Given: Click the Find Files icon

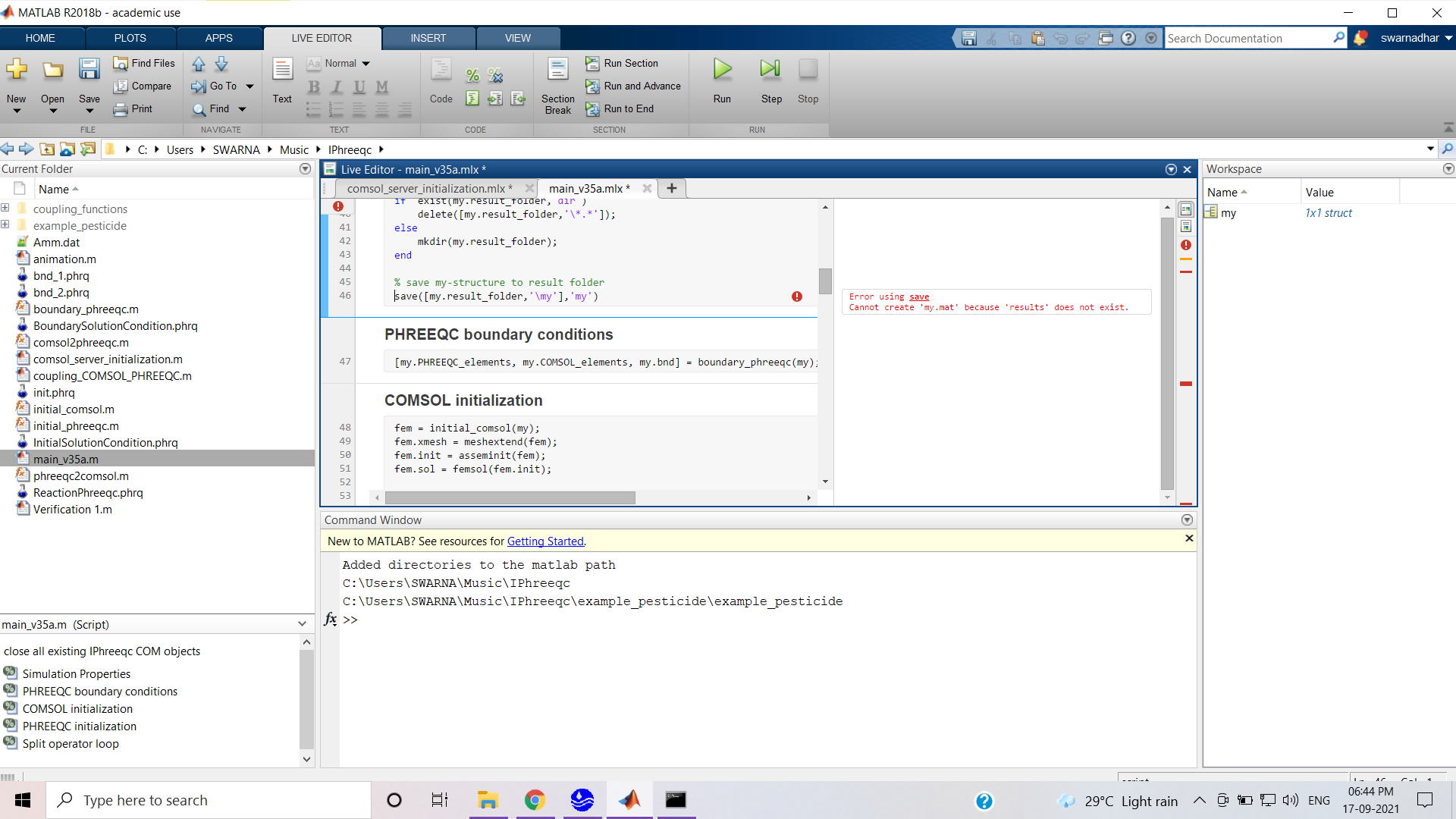Looking at the screenshot, I should point(121,64).
